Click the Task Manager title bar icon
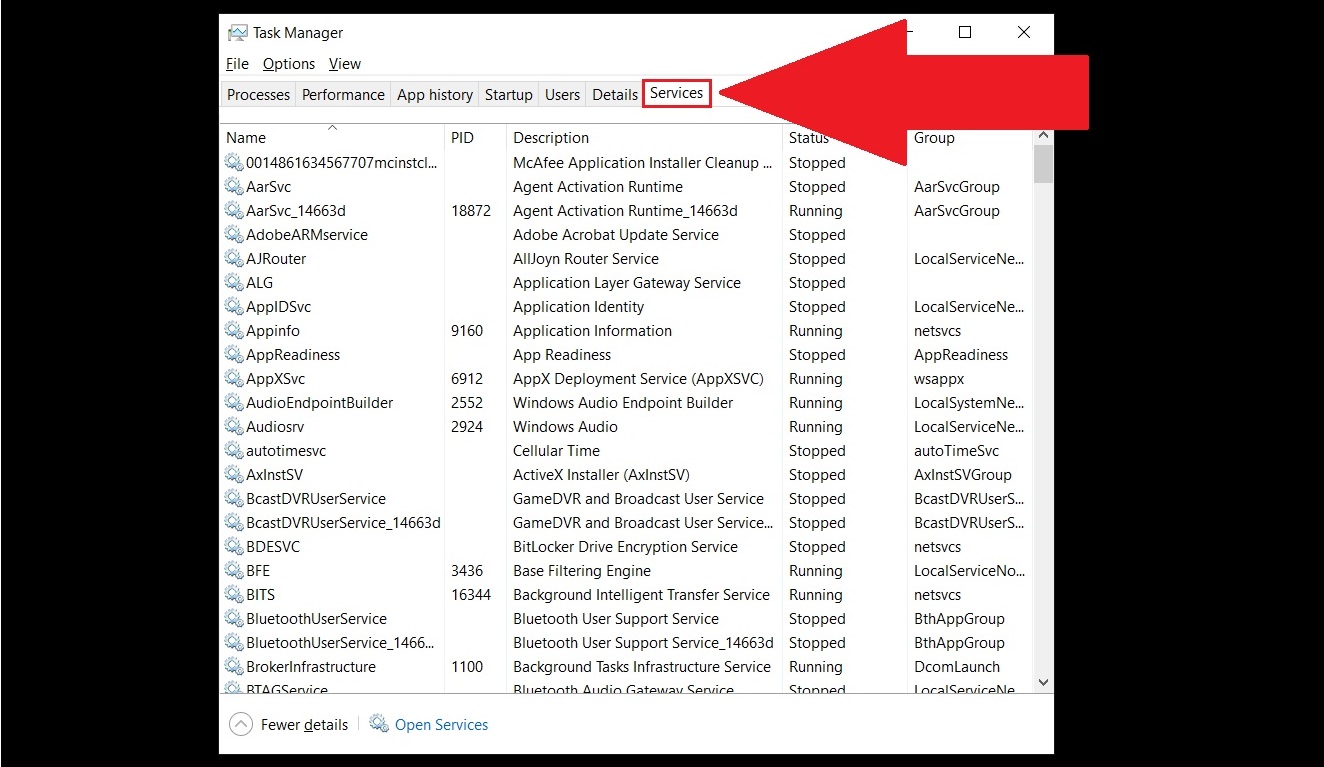 pyautogui.click(x=237, y=32)
